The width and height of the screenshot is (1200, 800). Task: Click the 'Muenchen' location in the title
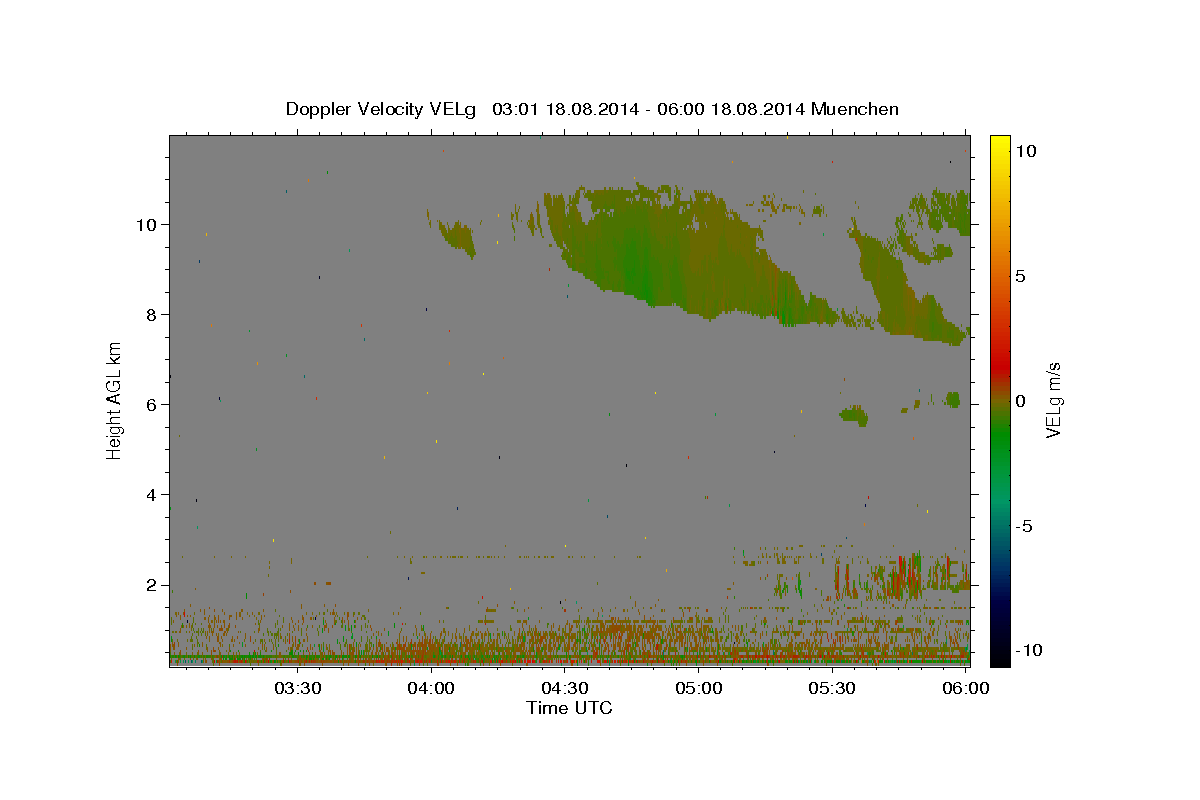[855, 109]
